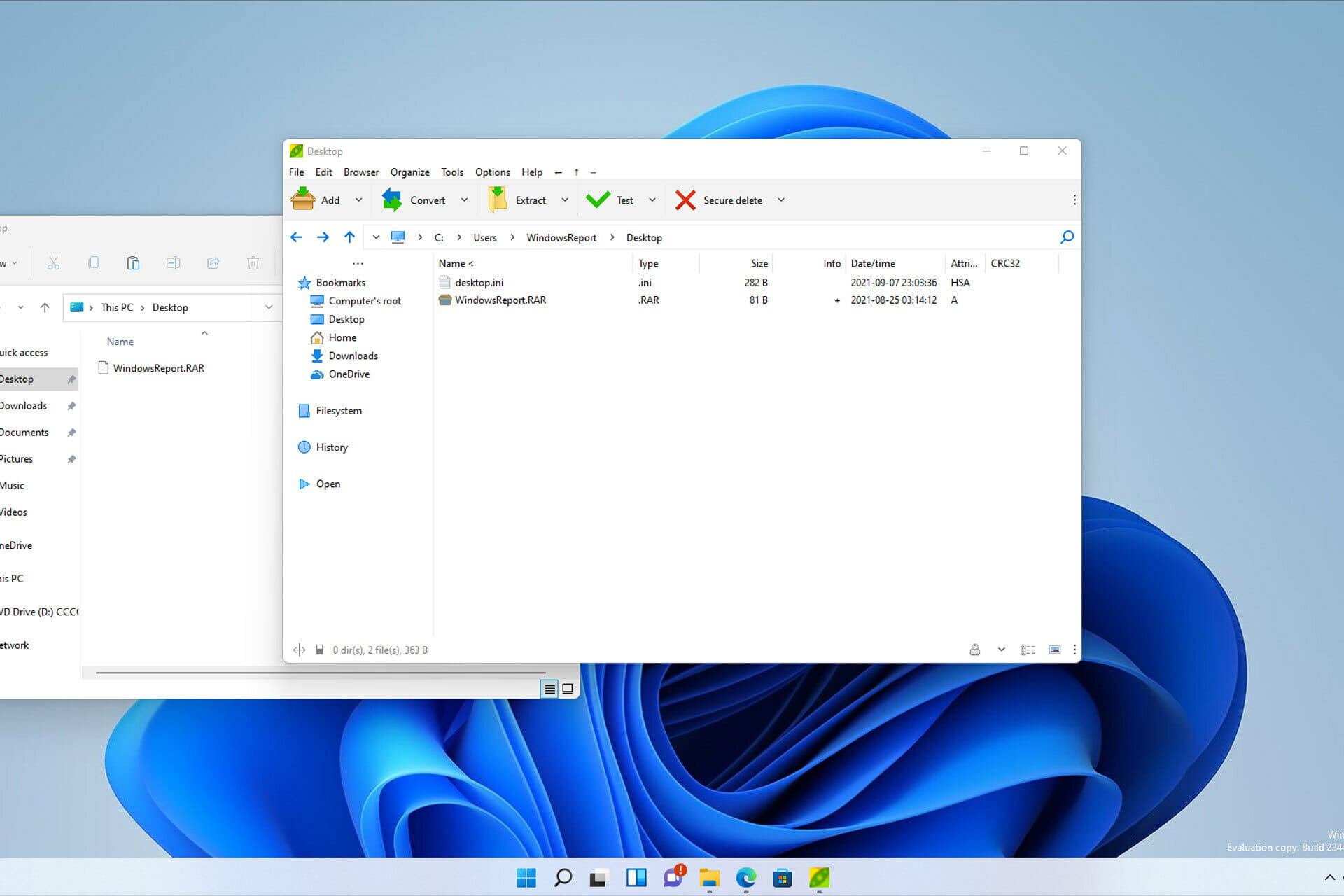Expand the Convert dropdown options
The width and height of the screenshot is (1344, 896).
click(x=462, y=200)
